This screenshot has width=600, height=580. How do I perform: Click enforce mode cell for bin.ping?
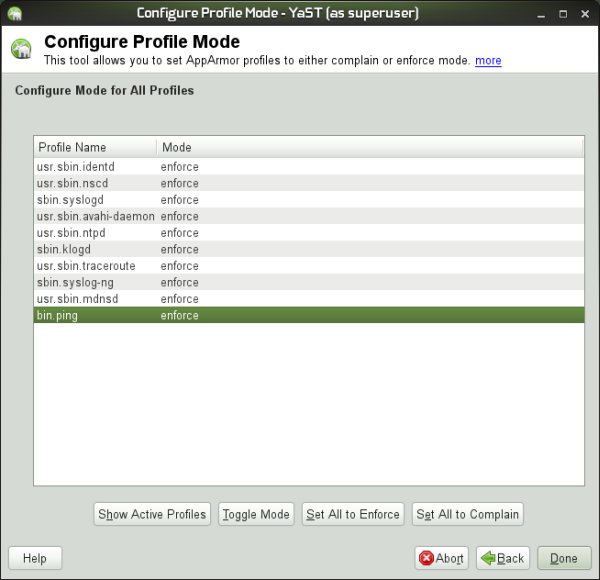coord(179,315)
